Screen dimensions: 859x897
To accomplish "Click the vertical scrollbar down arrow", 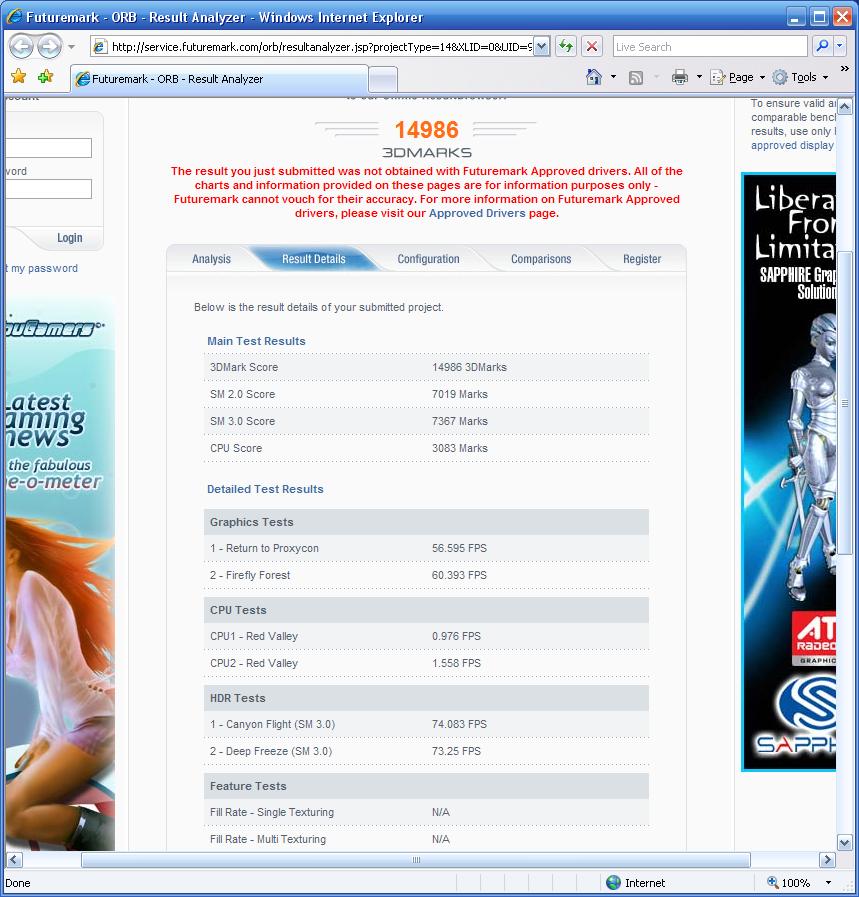I will click(844, 842).
